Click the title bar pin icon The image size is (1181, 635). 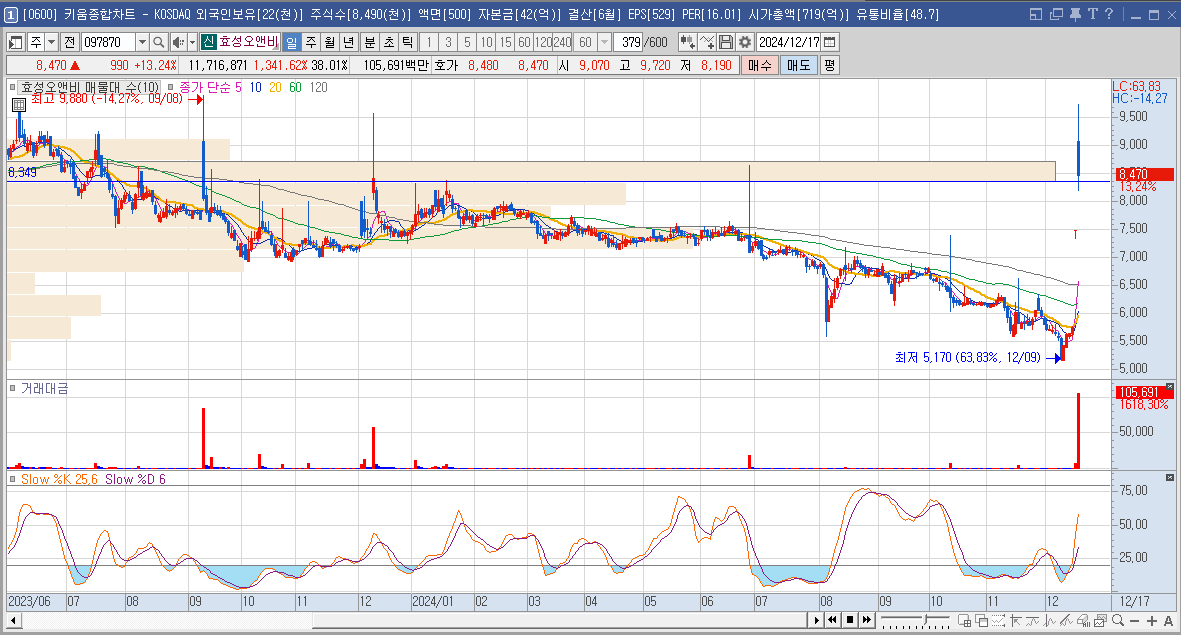[1075, 14]
